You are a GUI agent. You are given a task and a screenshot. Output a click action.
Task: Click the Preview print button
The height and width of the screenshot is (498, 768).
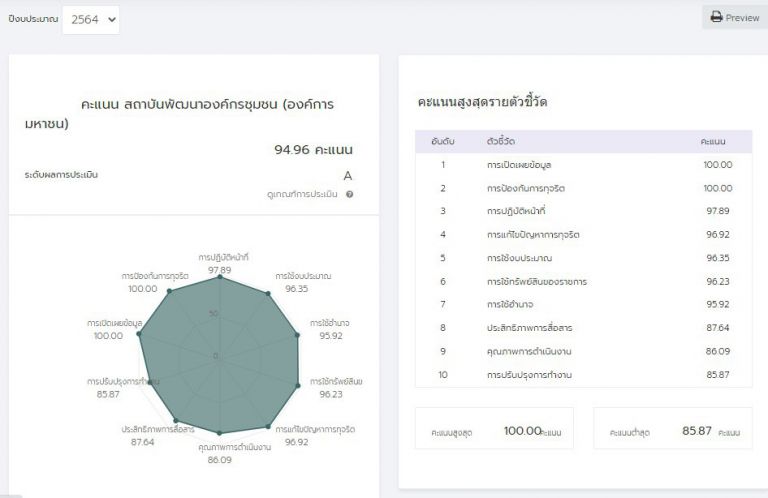pyautogui.click(x=735, y=17)
